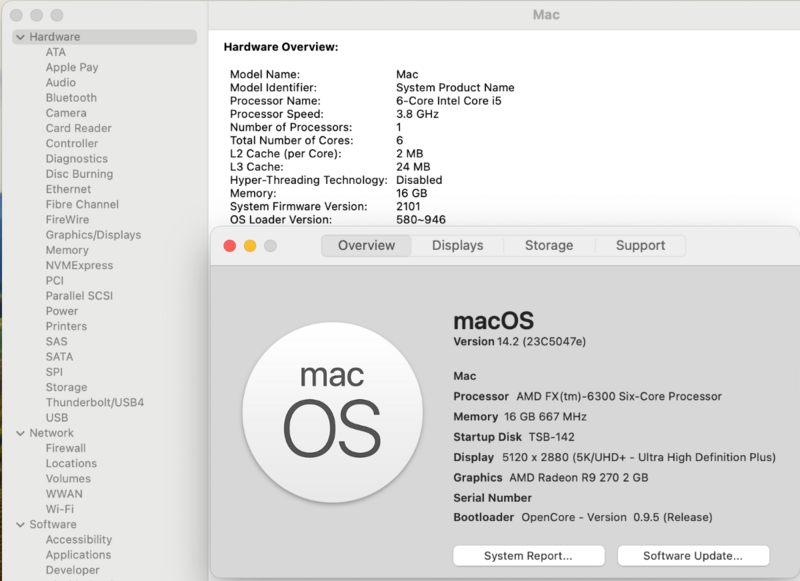
Task: Select Ethernet in the sidebar
Action: coord(68,189)
